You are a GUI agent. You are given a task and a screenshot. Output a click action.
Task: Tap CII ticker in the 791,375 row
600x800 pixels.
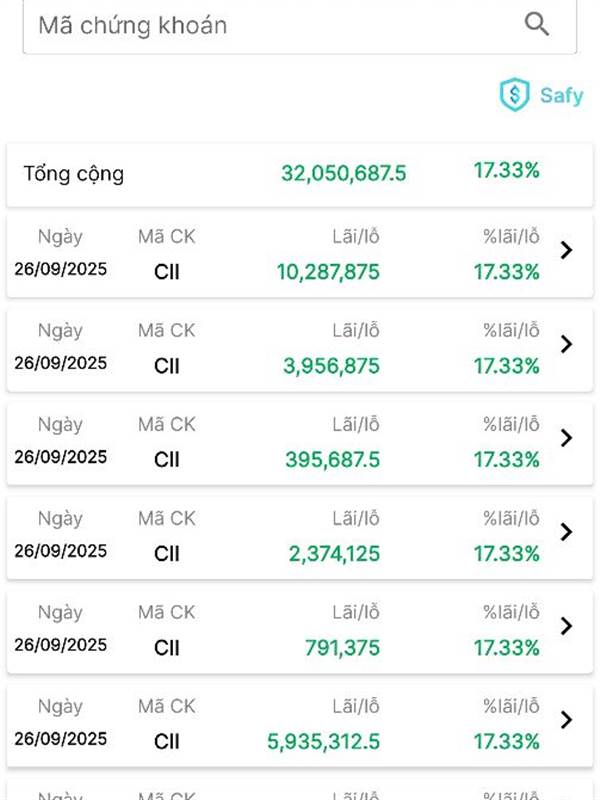[167, 648]
